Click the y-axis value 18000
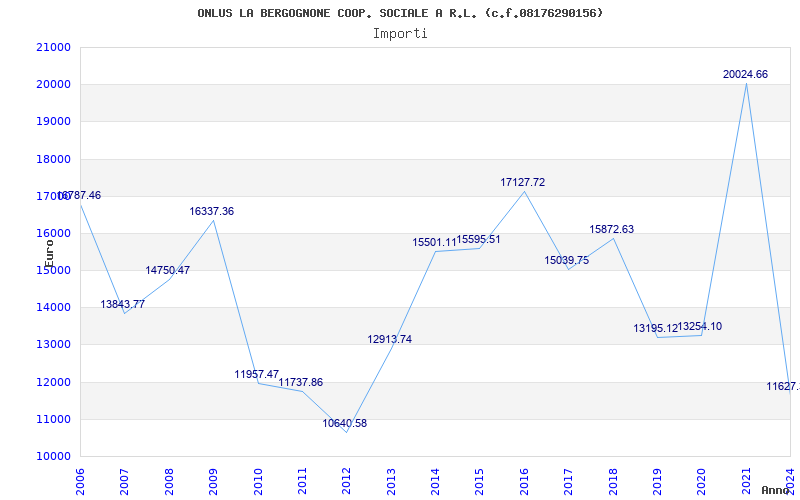The image size is (800, 500). (x=53, y=159)
